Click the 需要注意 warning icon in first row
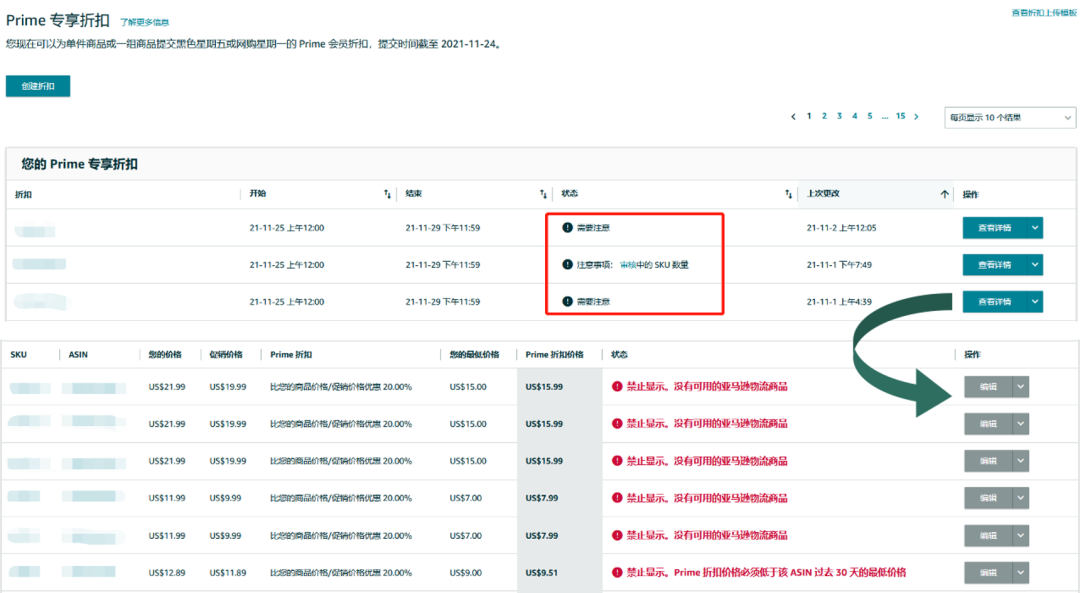 pos(568,228)
